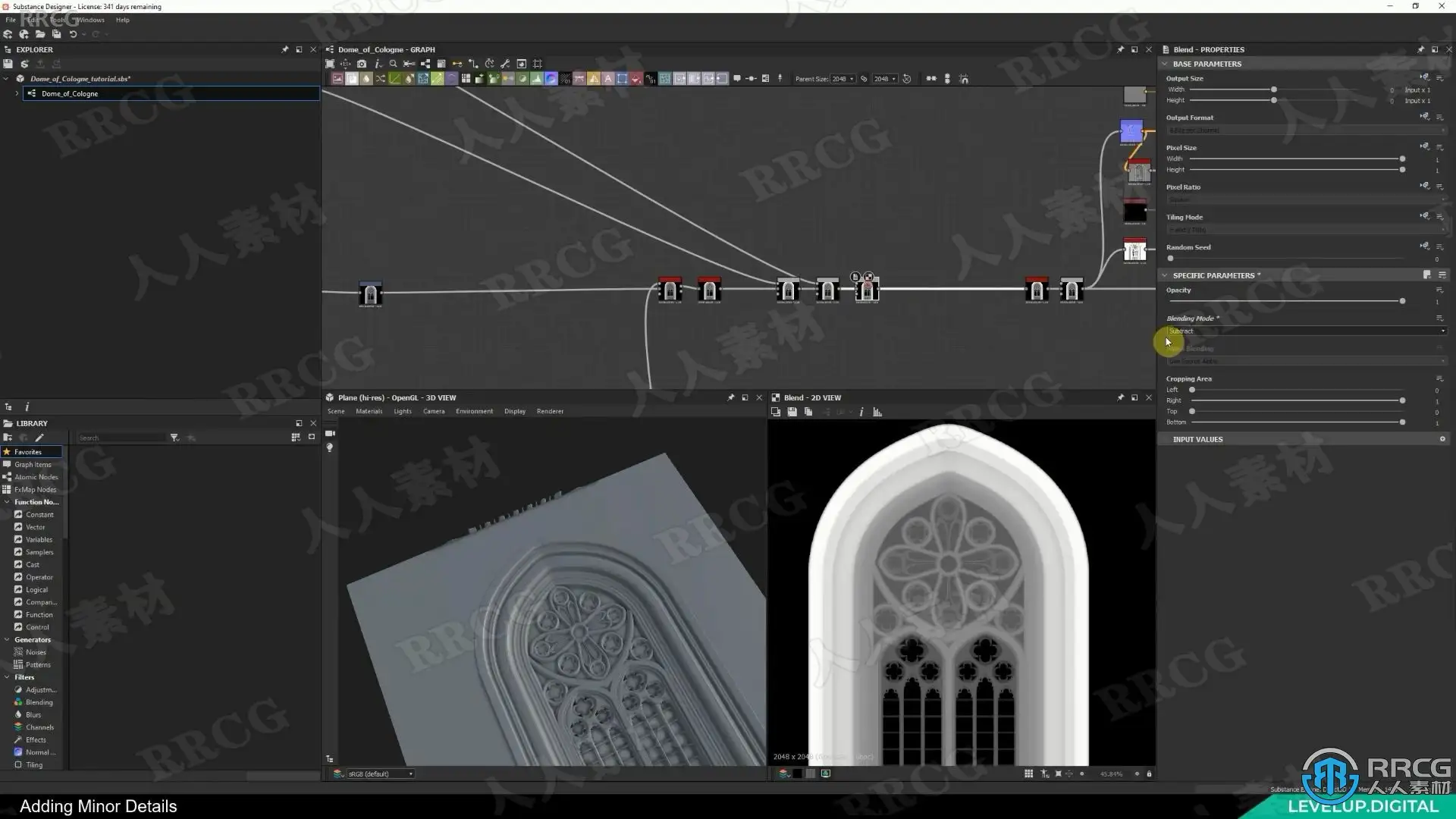
Task: Copy 2D view image to clipboard
Action: click(808, 412)
